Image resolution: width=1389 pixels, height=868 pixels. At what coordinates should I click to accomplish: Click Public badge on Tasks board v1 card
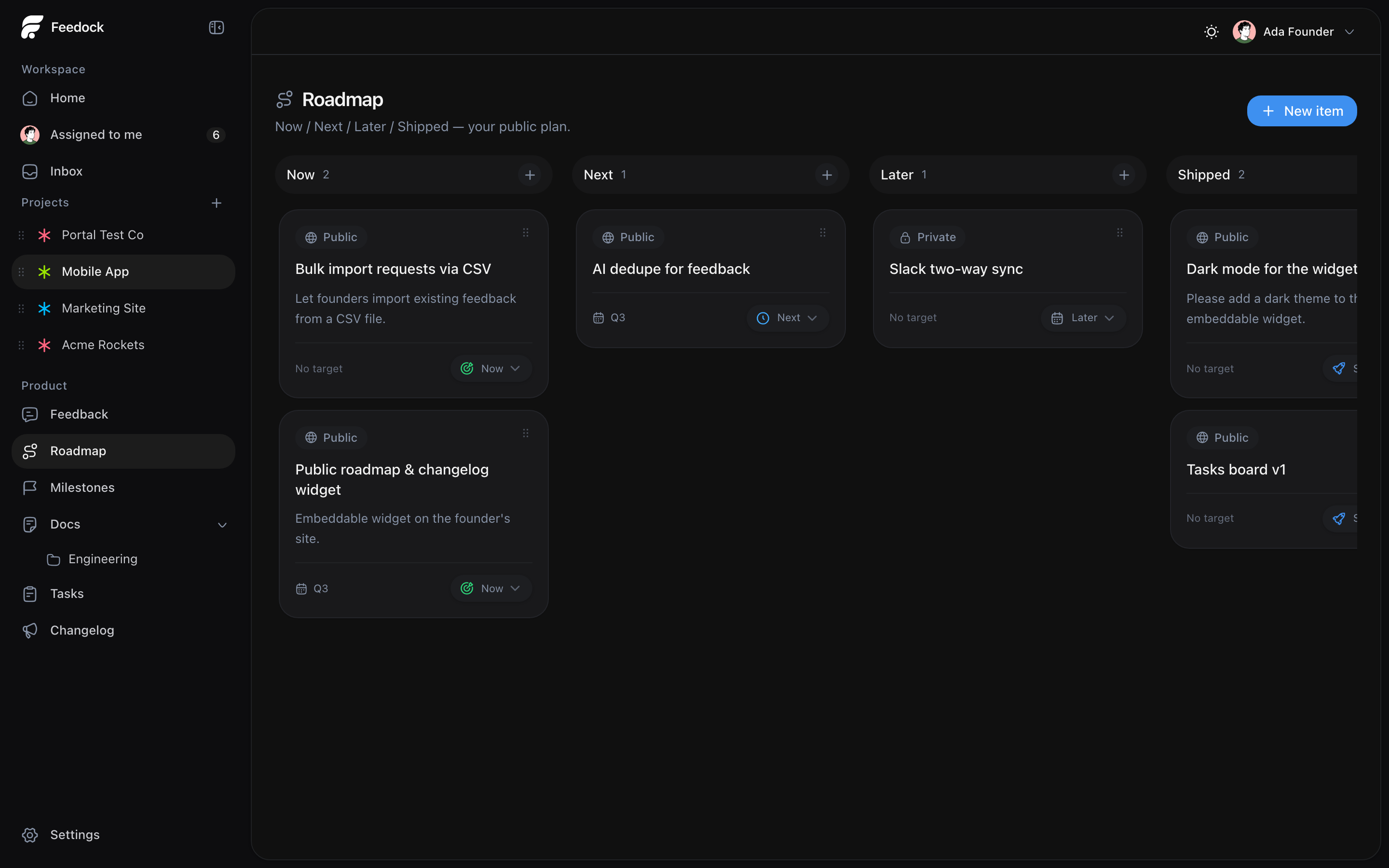pyautogui.click(x=1223, y=437)
